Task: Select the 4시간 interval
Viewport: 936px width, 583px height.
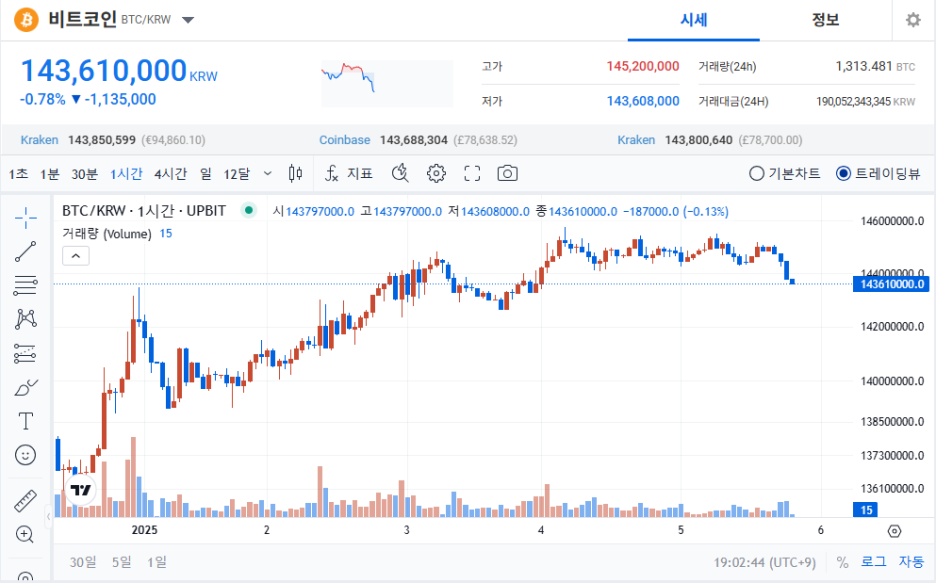Action: tap(171, 174)
